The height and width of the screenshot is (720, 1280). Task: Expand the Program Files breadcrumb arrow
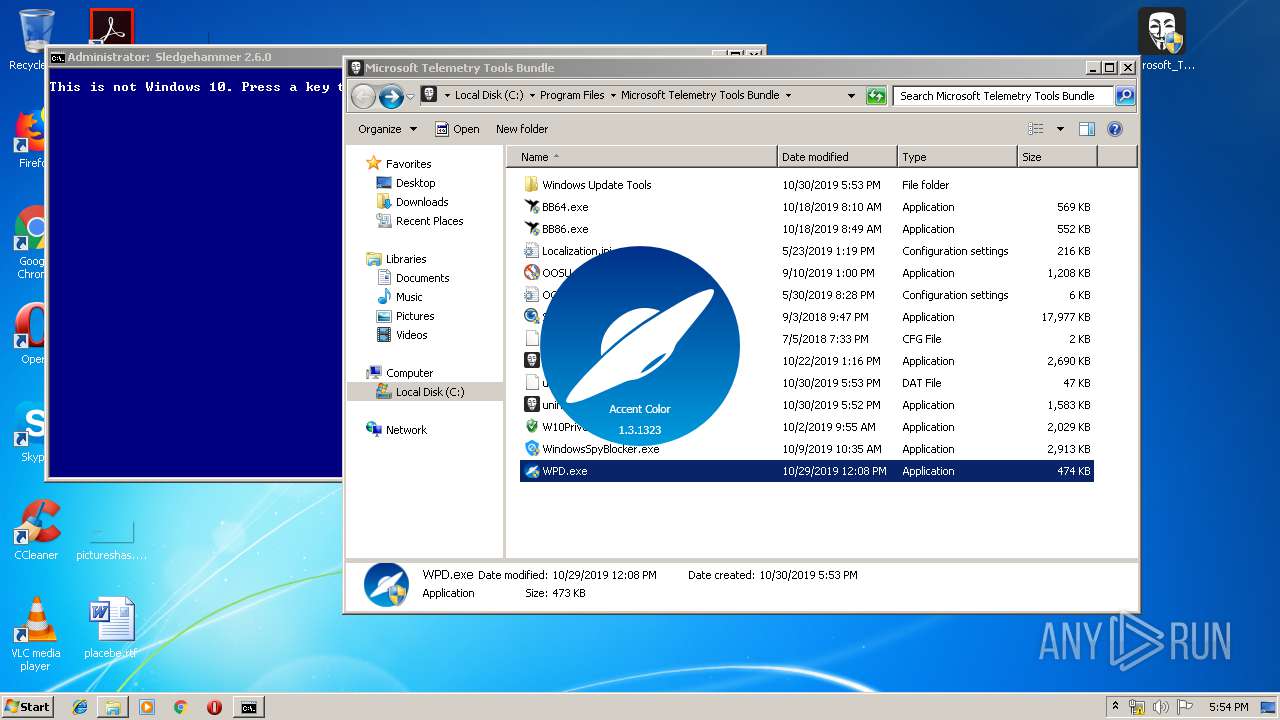click(x=613, y=96)
